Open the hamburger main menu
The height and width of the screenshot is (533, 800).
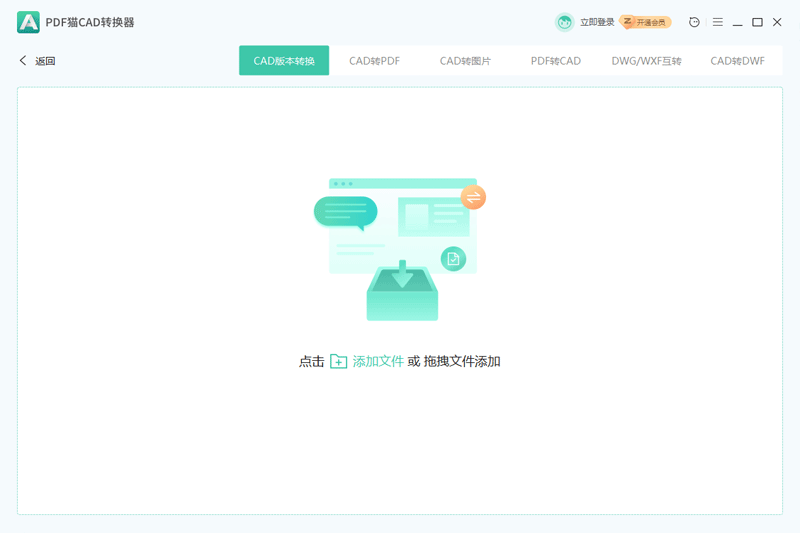tap(717, 22)
